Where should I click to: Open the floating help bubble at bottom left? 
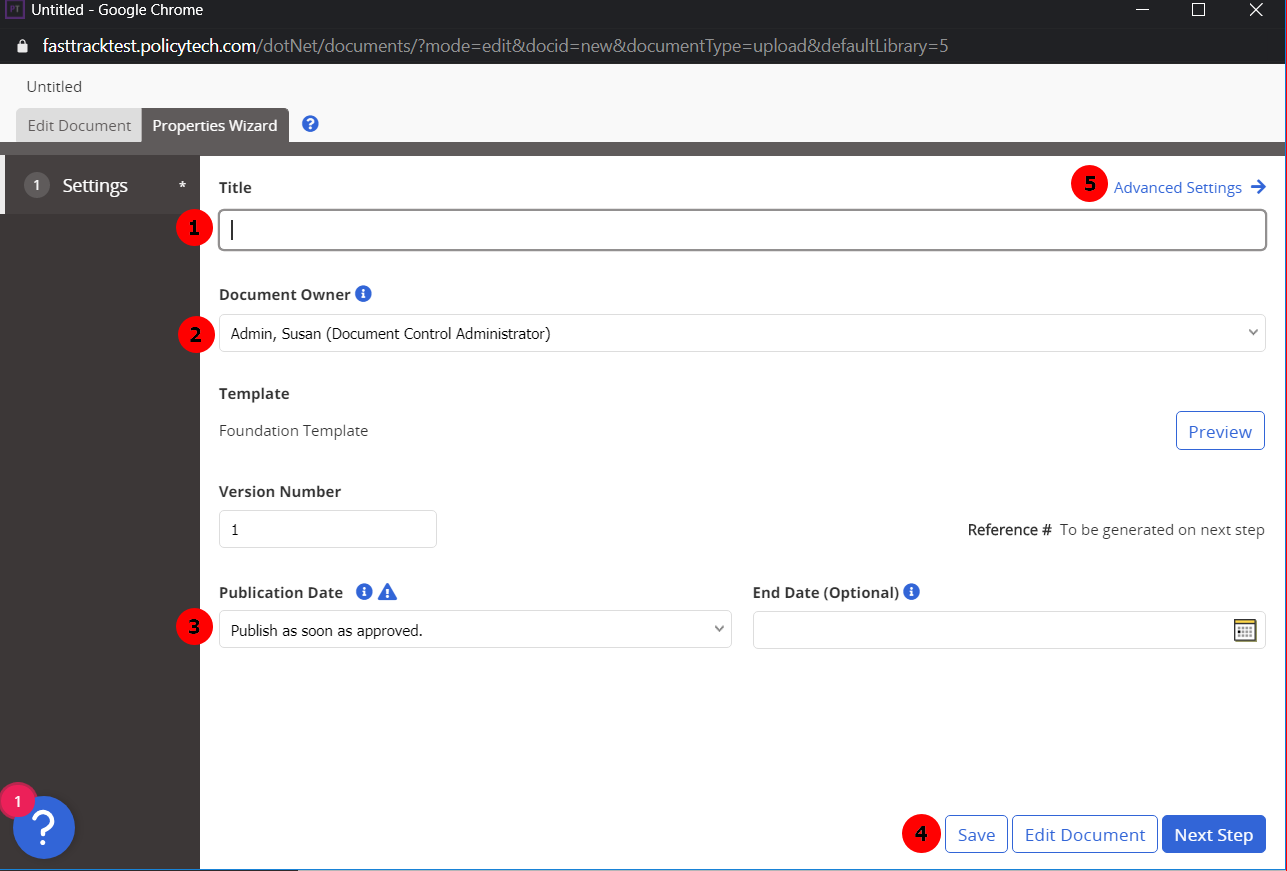point(42,827)
